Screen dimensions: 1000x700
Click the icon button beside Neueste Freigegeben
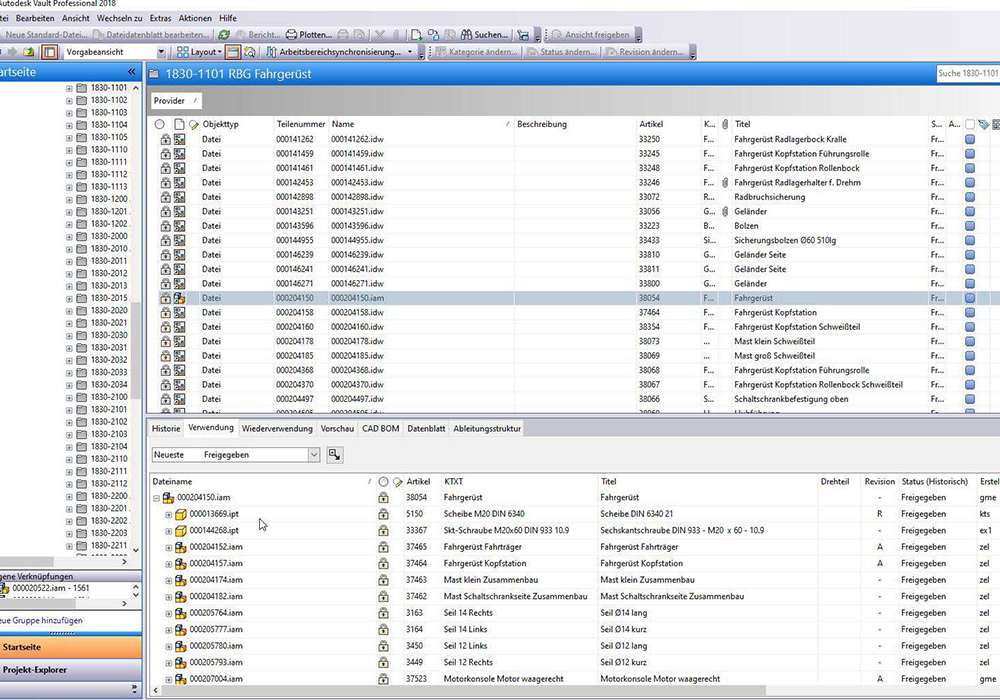(x=334, y=455)
